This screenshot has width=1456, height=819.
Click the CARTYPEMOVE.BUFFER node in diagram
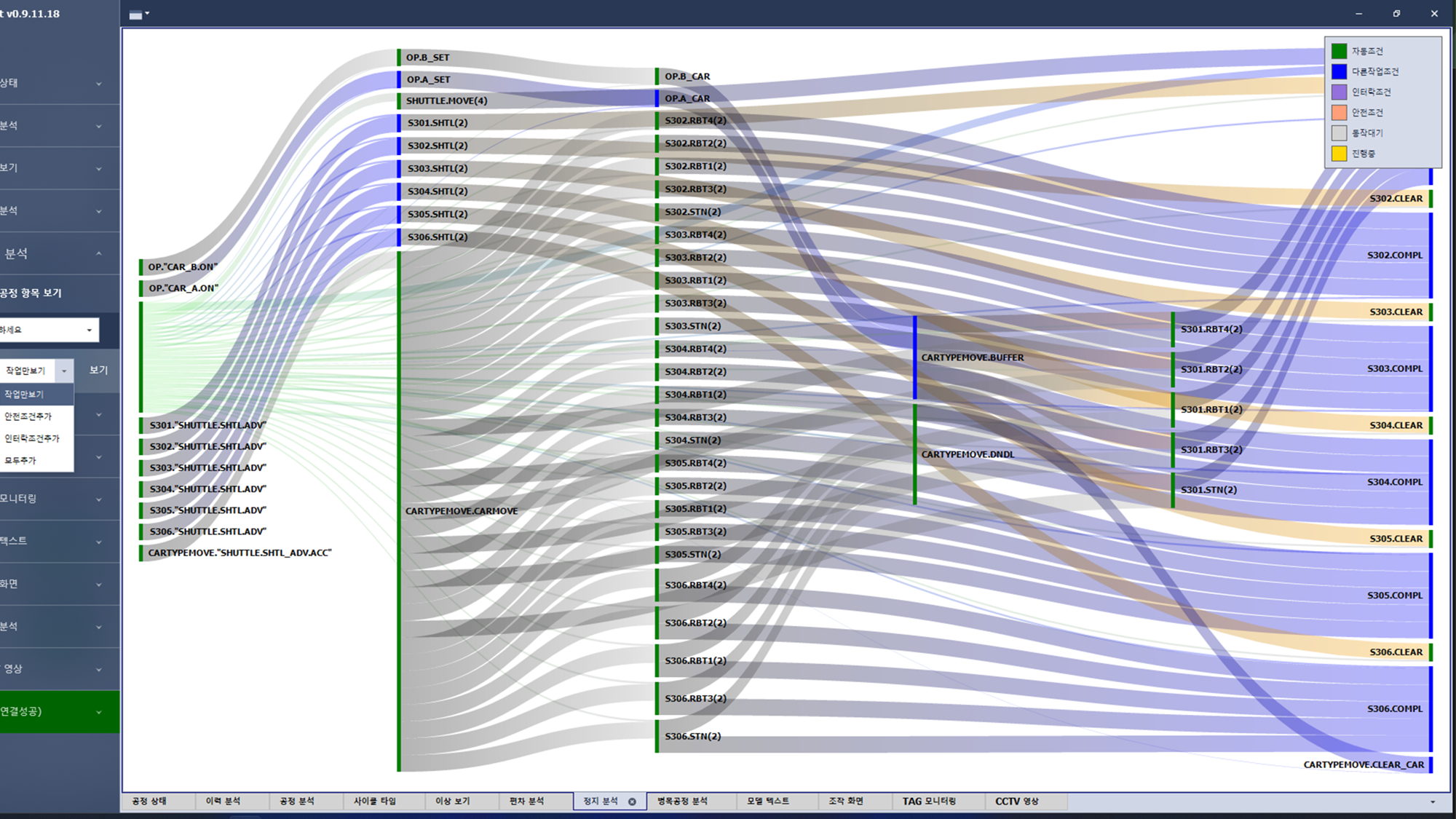click(x=972, y=357)
